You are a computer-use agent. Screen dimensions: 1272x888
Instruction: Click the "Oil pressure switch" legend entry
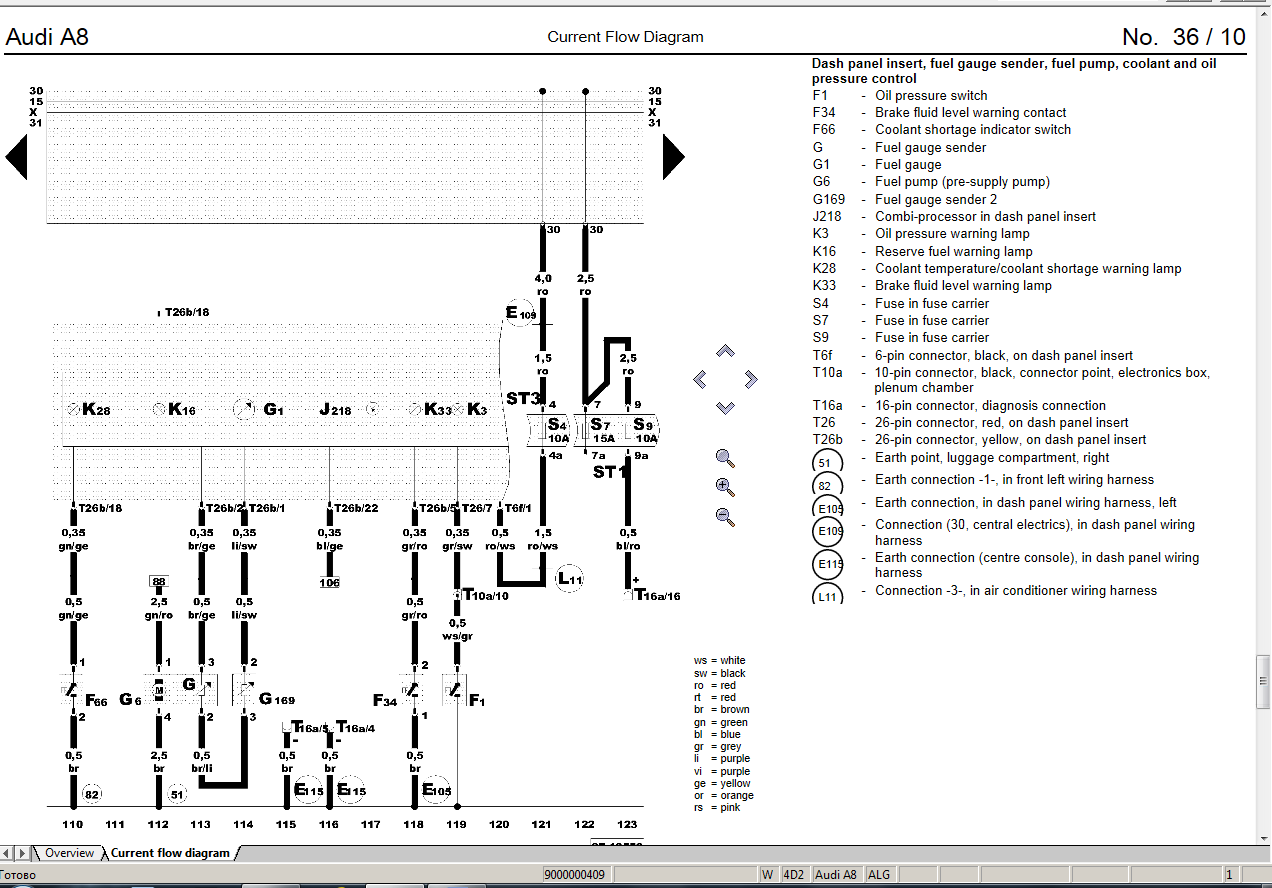931,95
